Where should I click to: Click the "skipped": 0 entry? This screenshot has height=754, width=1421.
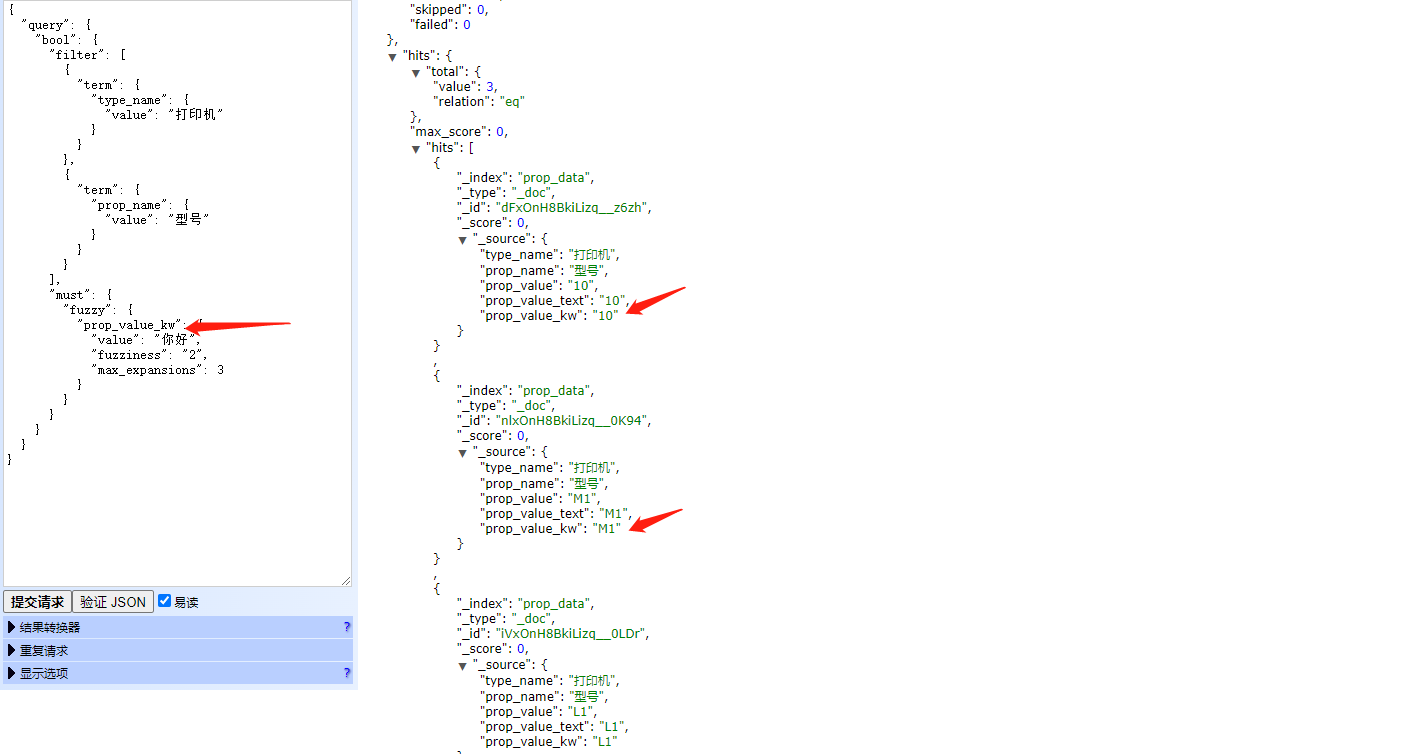pos(450,9)
